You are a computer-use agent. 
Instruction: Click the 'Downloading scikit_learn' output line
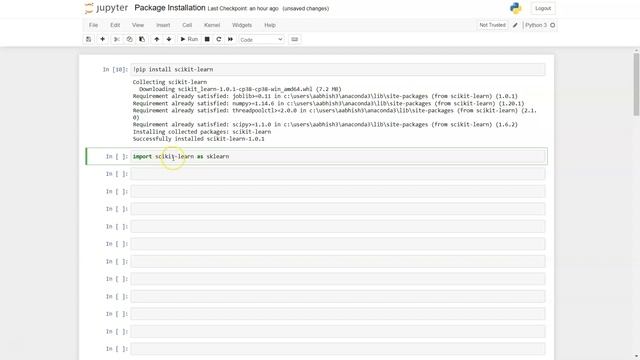pos(240,89)
